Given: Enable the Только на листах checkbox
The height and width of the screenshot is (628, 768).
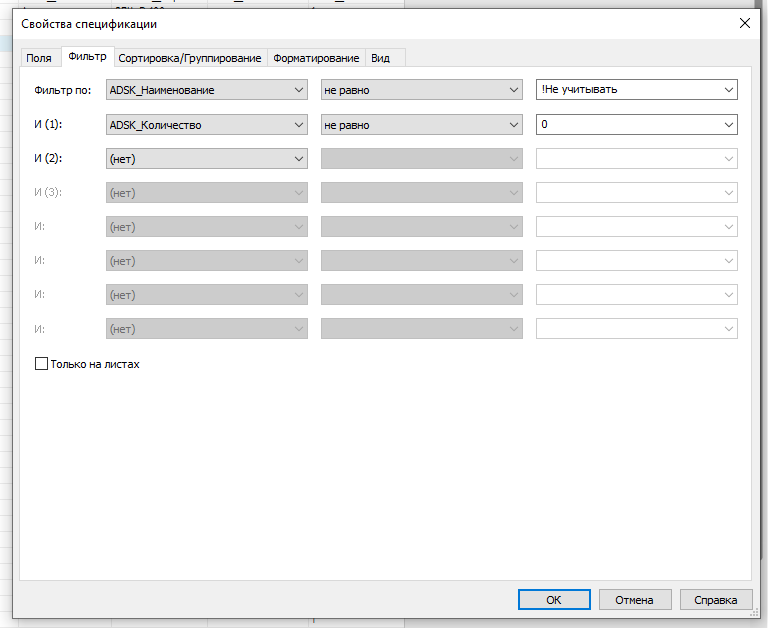Looking at the screenshot, I should pos(42,364).
